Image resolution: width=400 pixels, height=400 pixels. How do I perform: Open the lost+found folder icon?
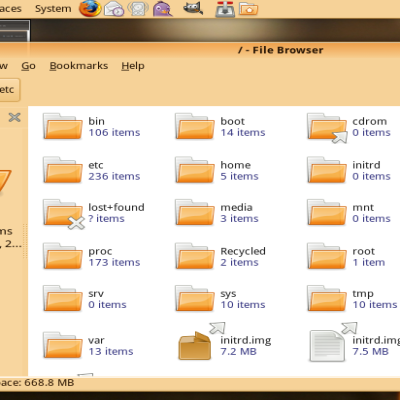coord(63,214)
